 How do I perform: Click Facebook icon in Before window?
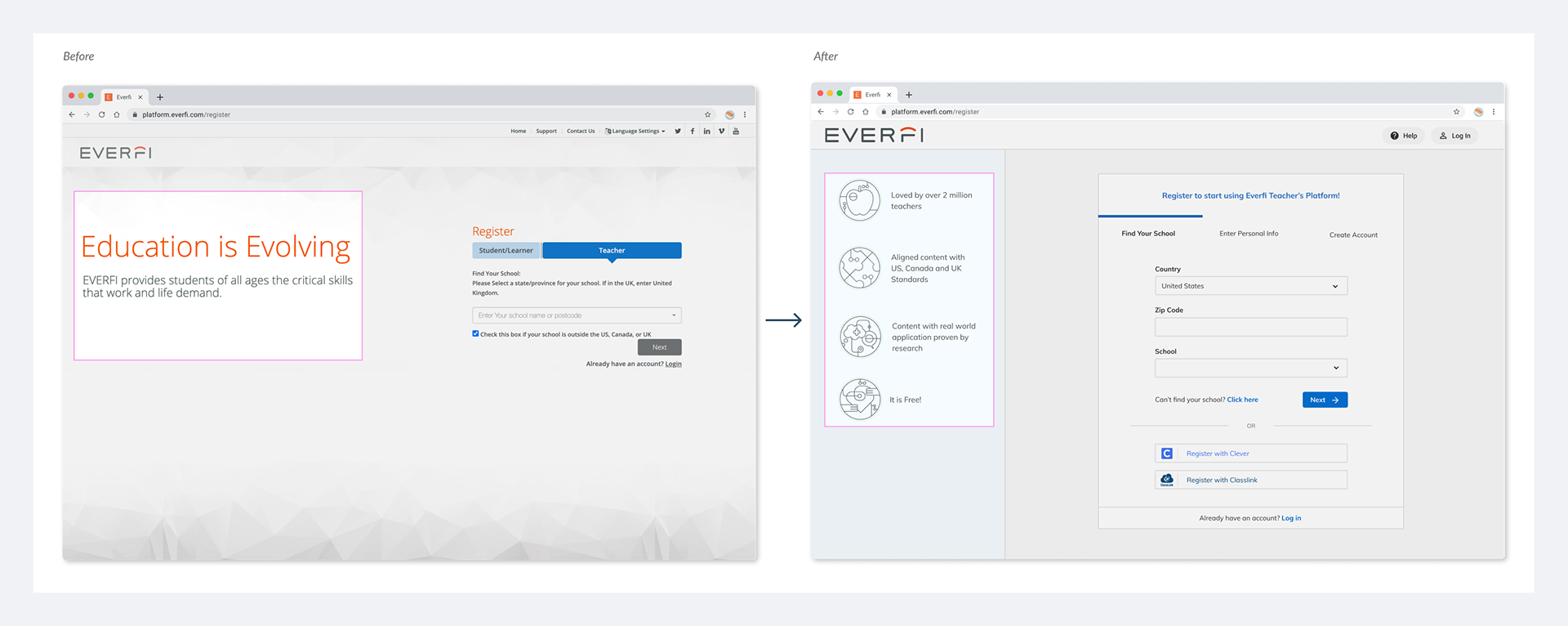pos(693,131)
